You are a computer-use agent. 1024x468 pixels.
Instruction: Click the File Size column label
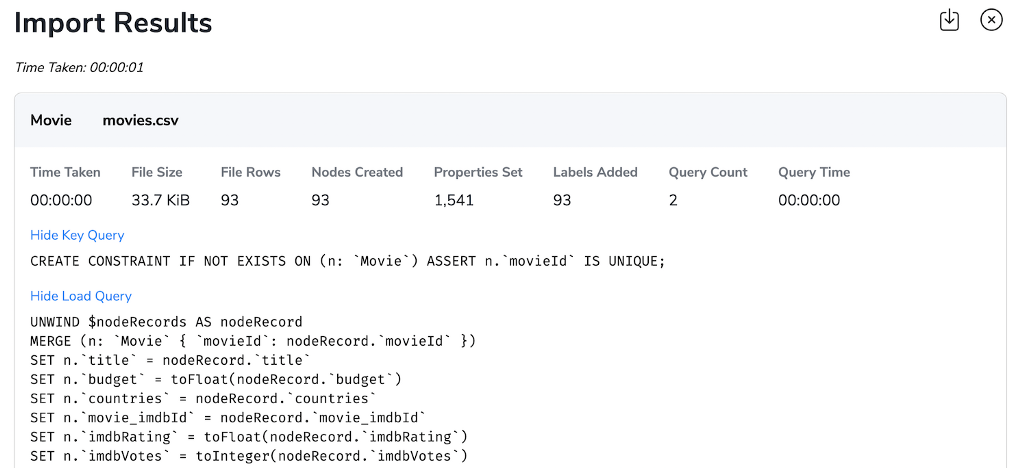pos(157,172)
